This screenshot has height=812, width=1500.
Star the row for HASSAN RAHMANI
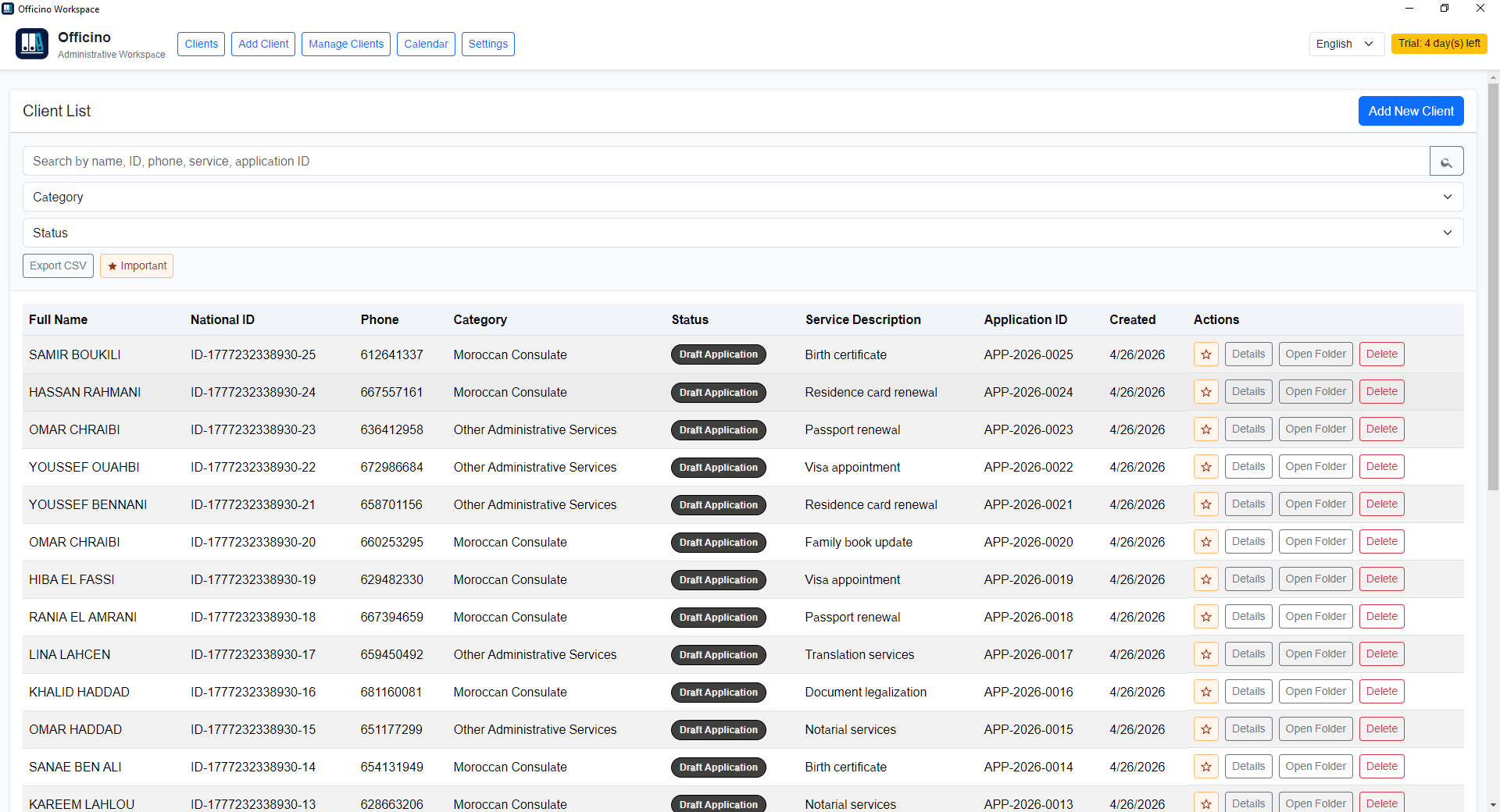coord(1205,391)
